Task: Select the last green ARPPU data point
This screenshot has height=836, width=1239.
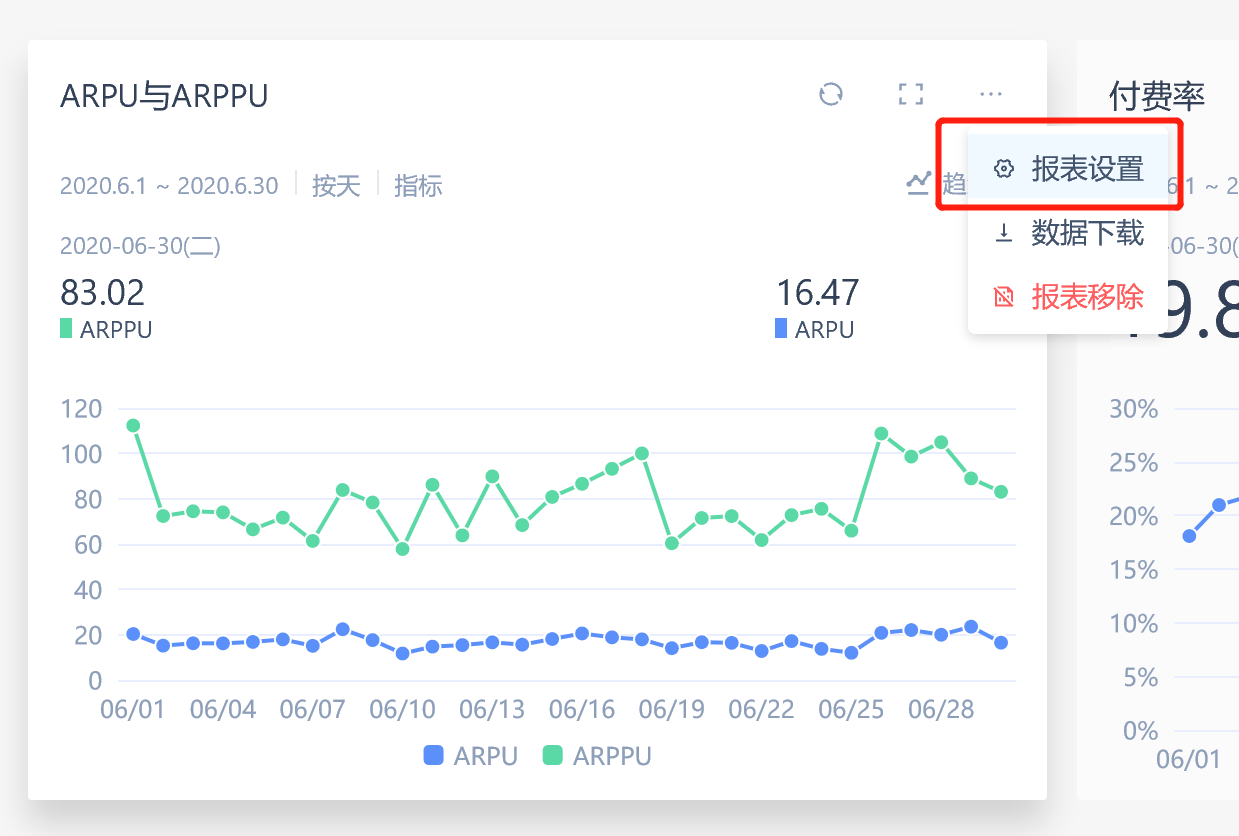Action: click(1001, 492)
